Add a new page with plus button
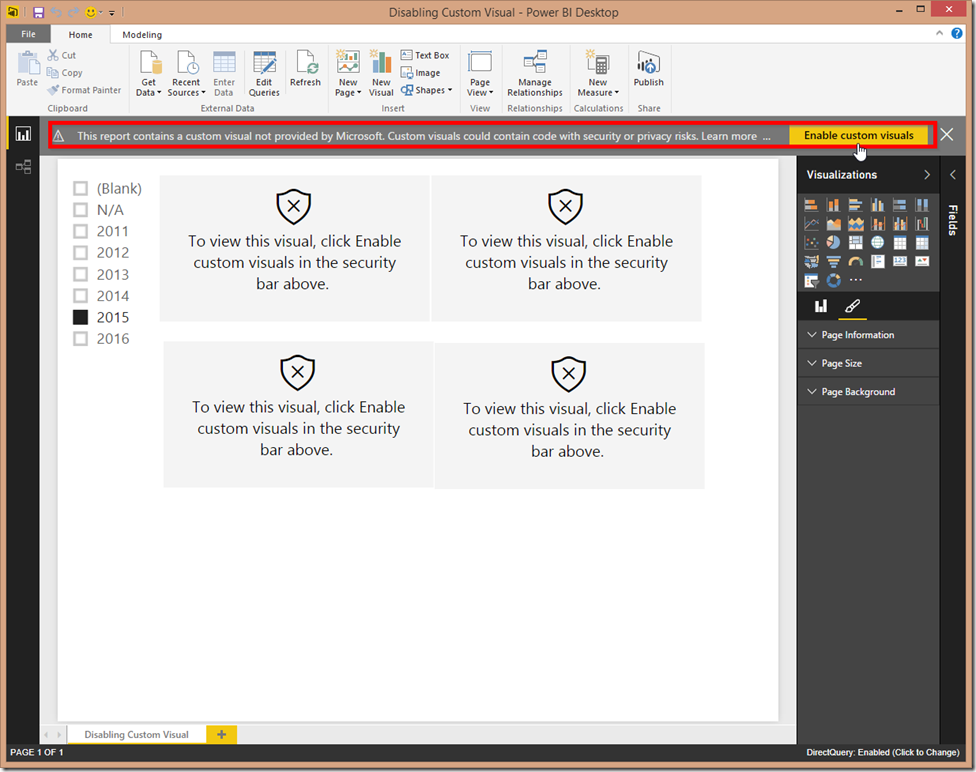This screenshot has width=976, height=772. pos(222,735)
